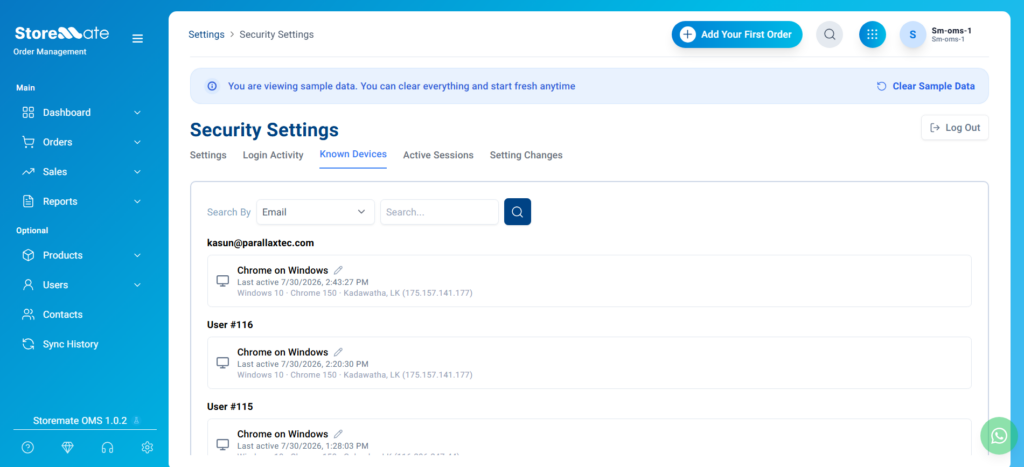Open the Search By Email dropdown
Viewport: 1024px width, 467px height.
pos(315,212)
